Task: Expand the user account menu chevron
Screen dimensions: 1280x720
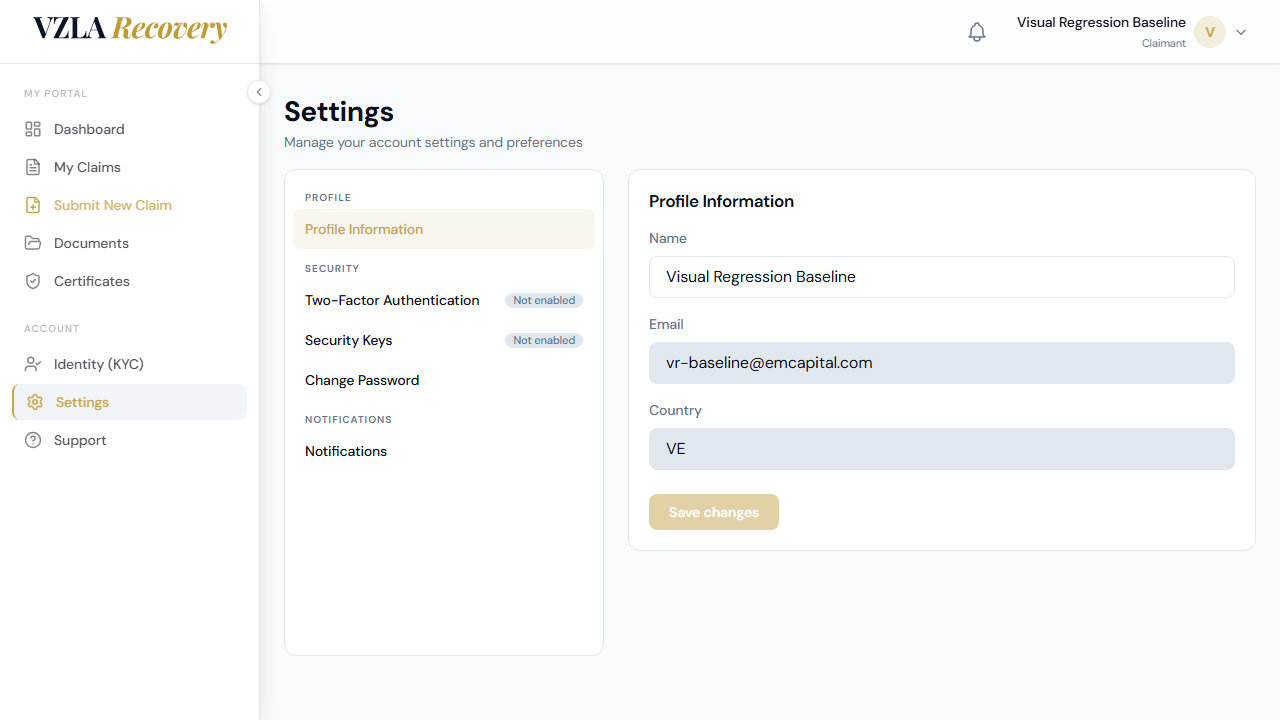Action: click(1241, 32)
